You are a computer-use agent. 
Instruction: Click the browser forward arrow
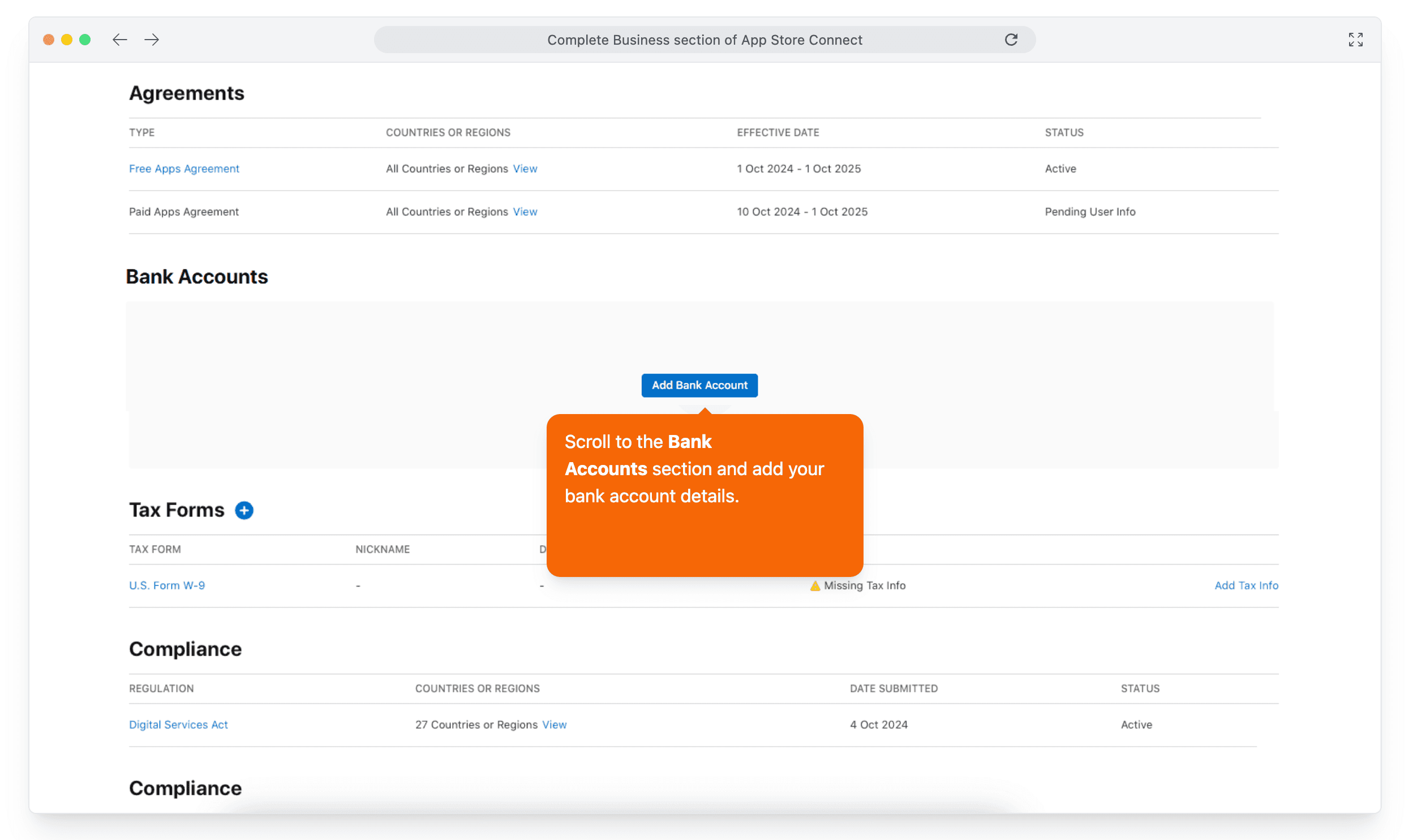tap(151, 40)
